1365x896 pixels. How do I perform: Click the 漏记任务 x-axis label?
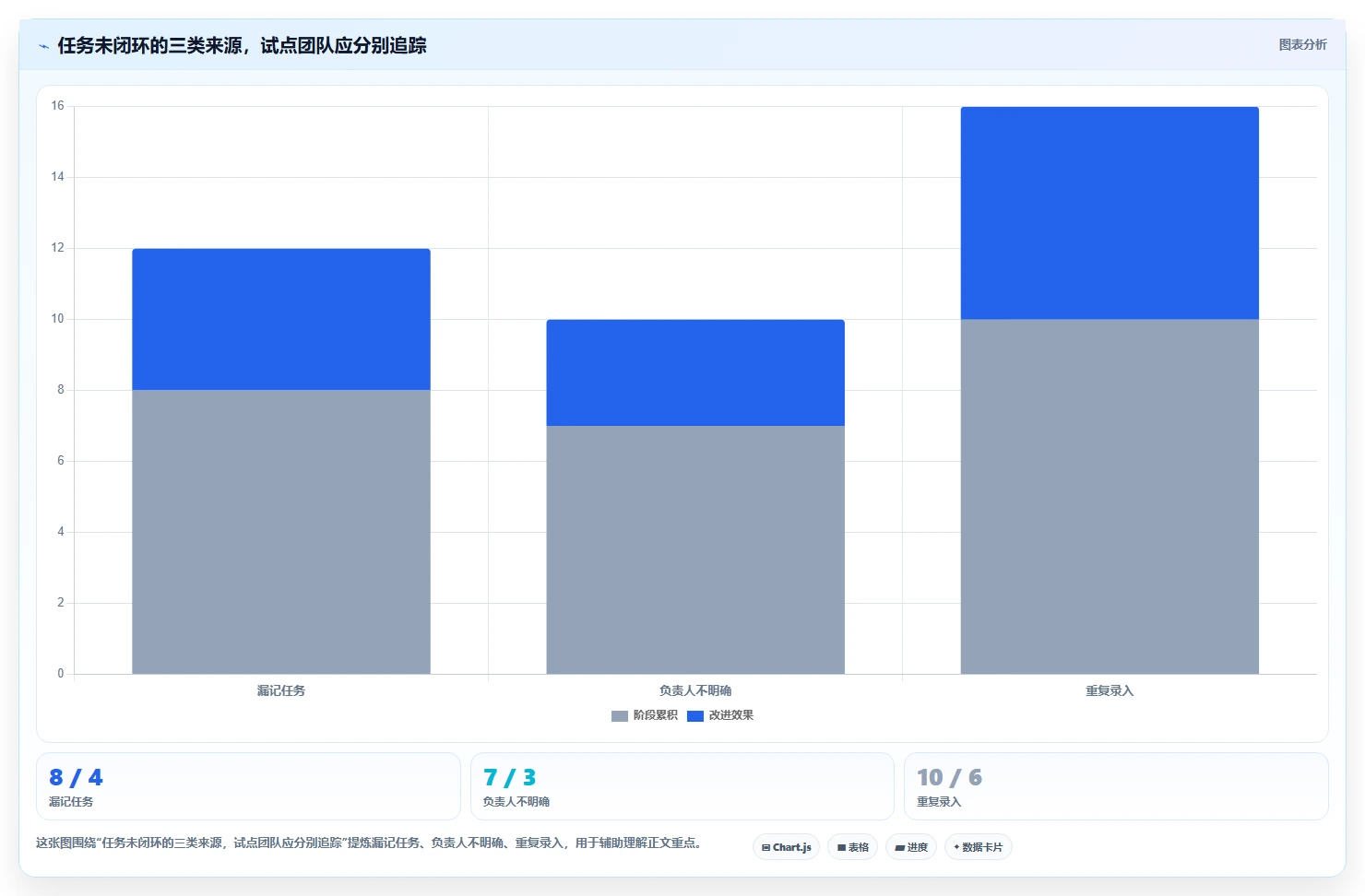pos(281,690)
